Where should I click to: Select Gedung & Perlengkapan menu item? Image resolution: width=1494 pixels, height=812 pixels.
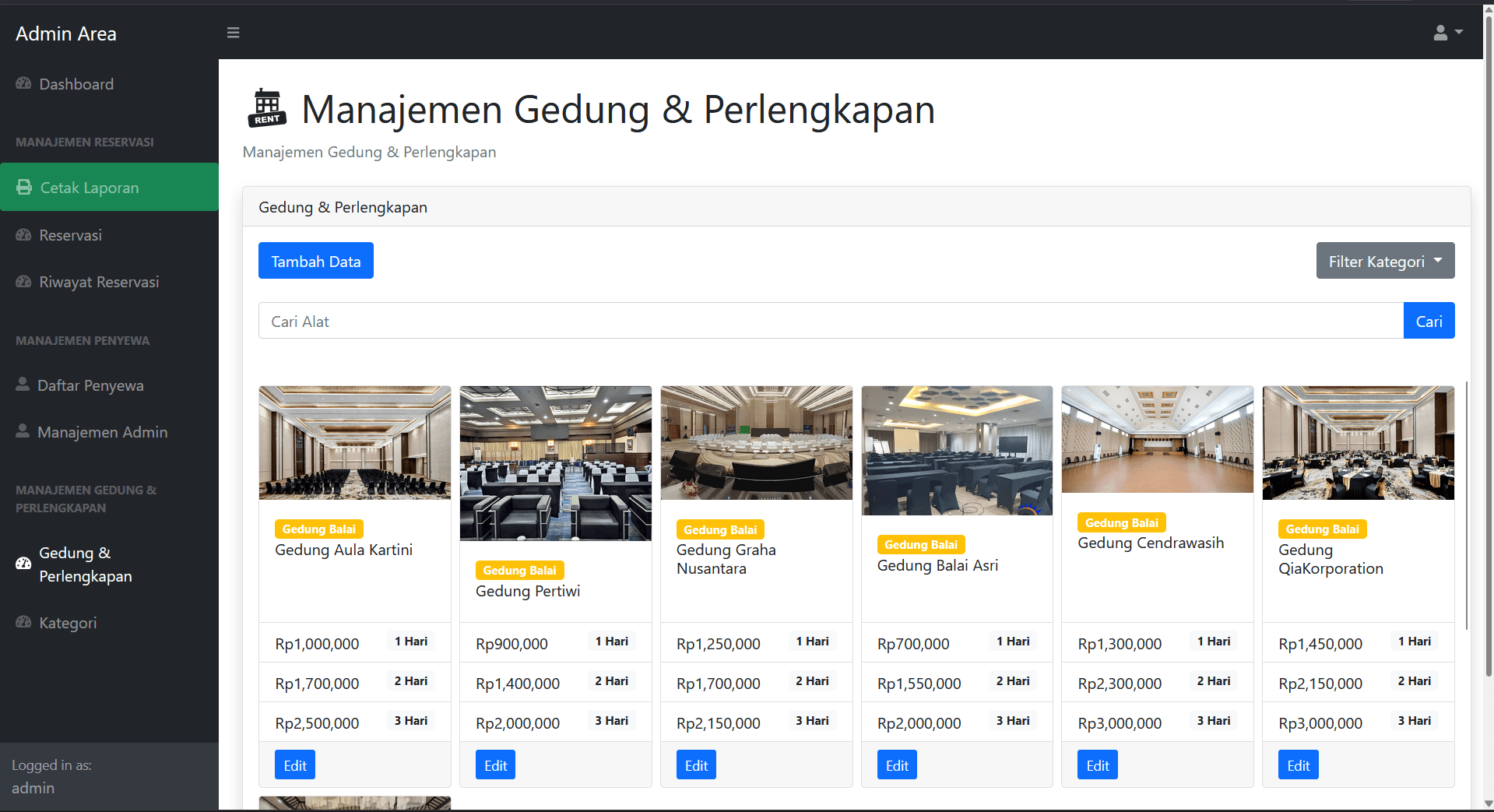109,564
